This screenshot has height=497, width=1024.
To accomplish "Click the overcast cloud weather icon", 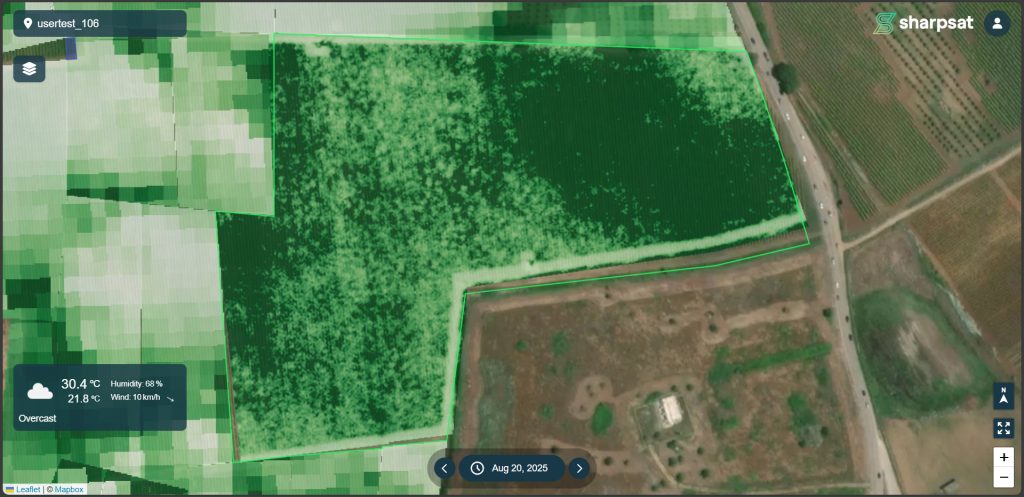I will 40,391.
